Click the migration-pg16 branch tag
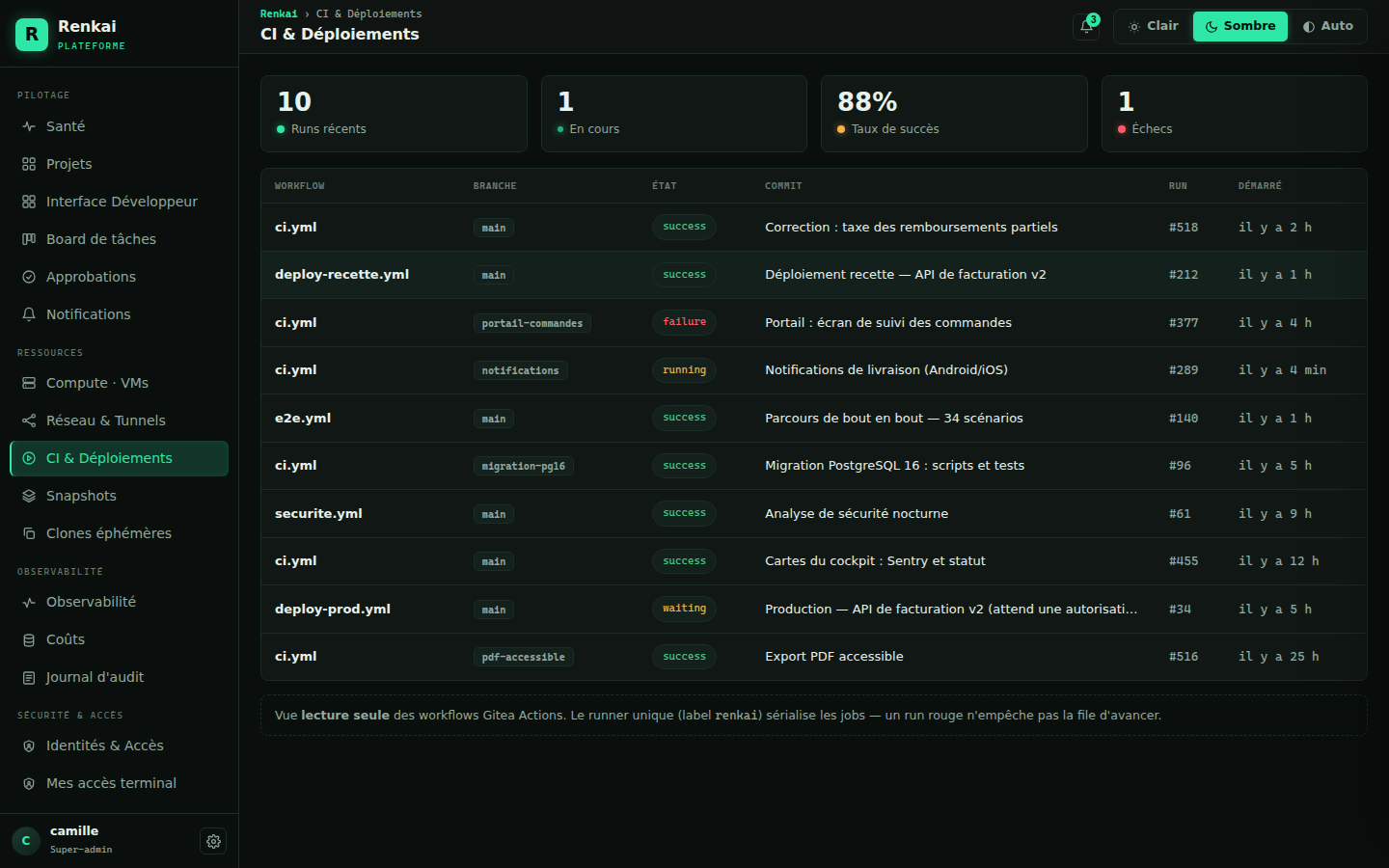Viewport: 1389px width, 868px height. [524, 466]
